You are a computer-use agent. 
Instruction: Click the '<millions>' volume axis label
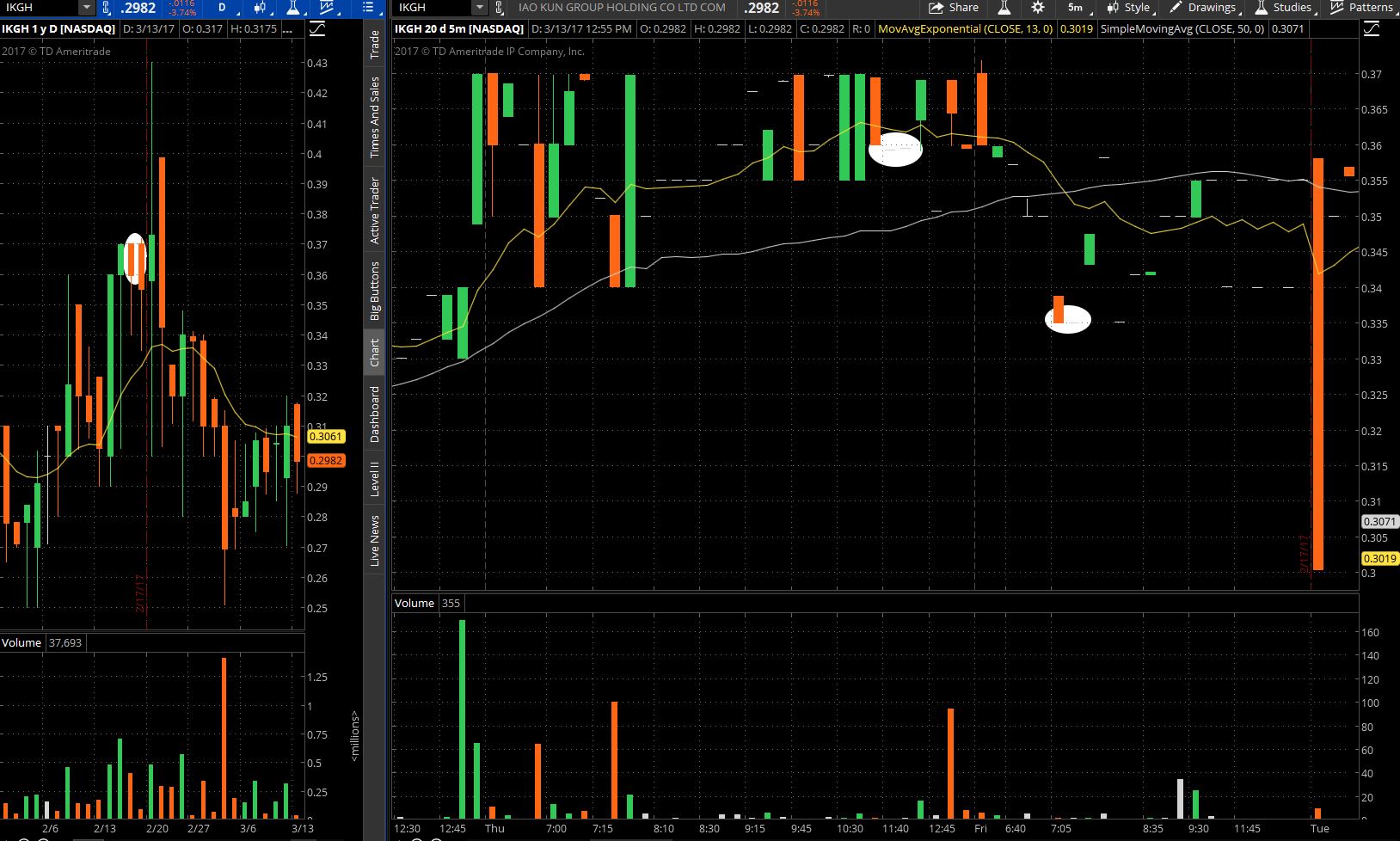coord(354,736)
